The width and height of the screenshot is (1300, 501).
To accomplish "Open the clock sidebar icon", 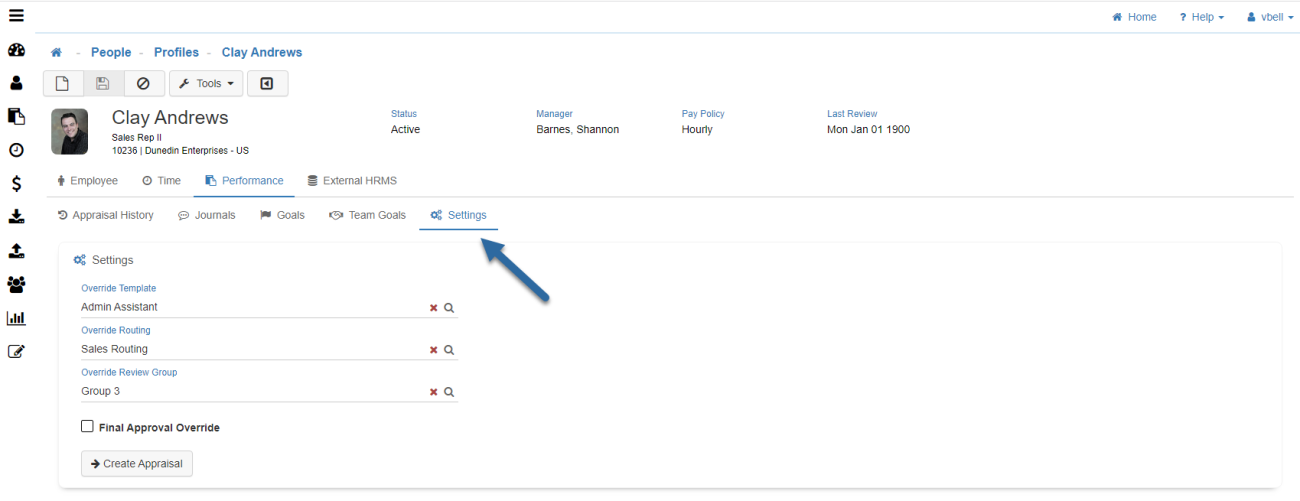I will (16, 150).
